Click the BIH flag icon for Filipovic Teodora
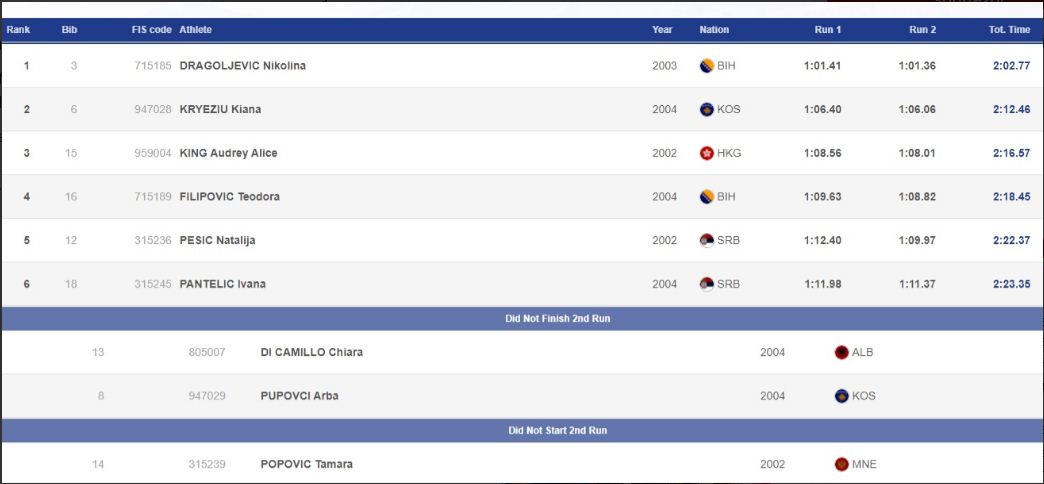1044x484 pixels. [706, 196]
